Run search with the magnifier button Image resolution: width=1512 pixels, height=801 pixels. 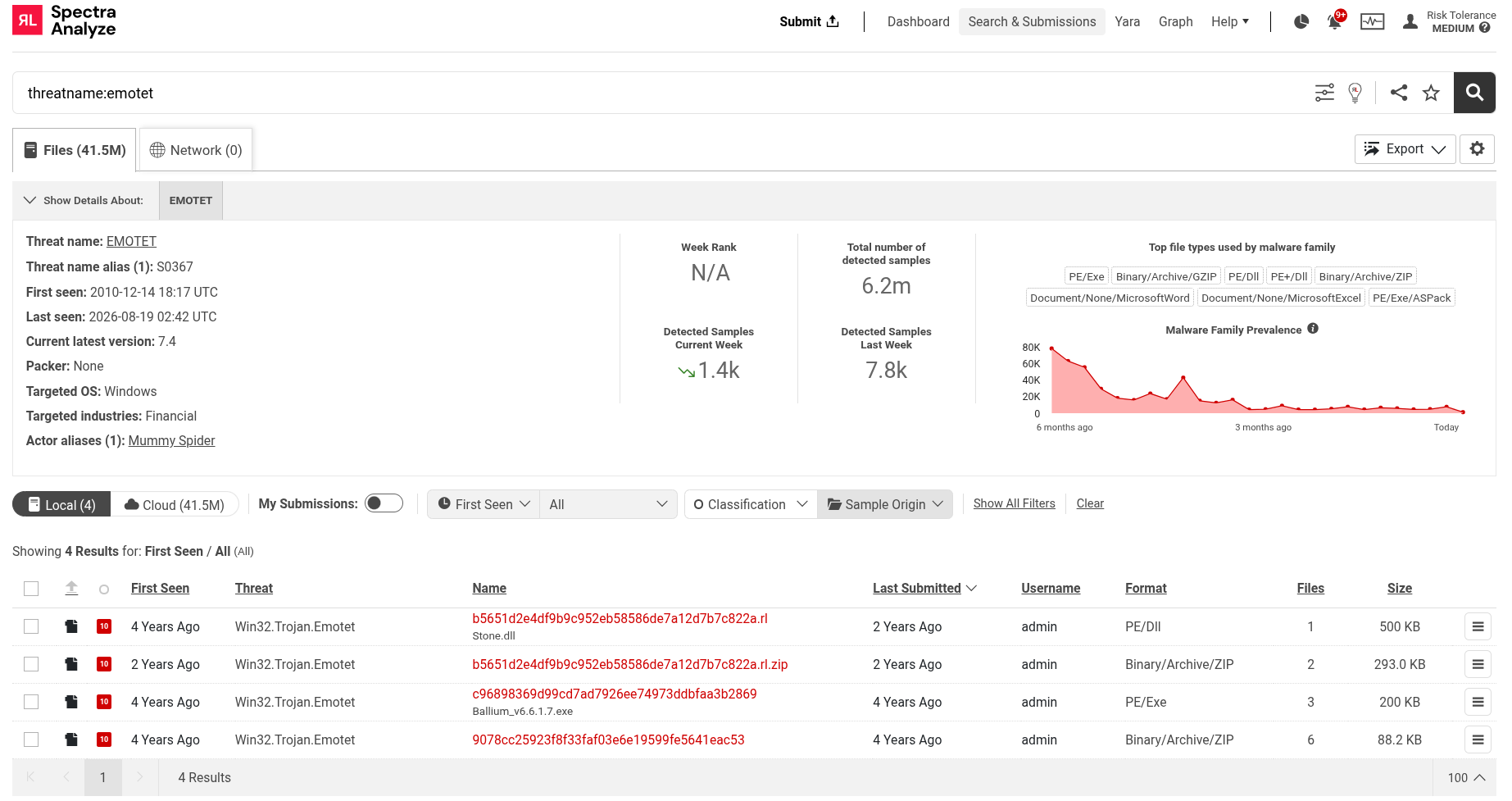[1474, 93]
